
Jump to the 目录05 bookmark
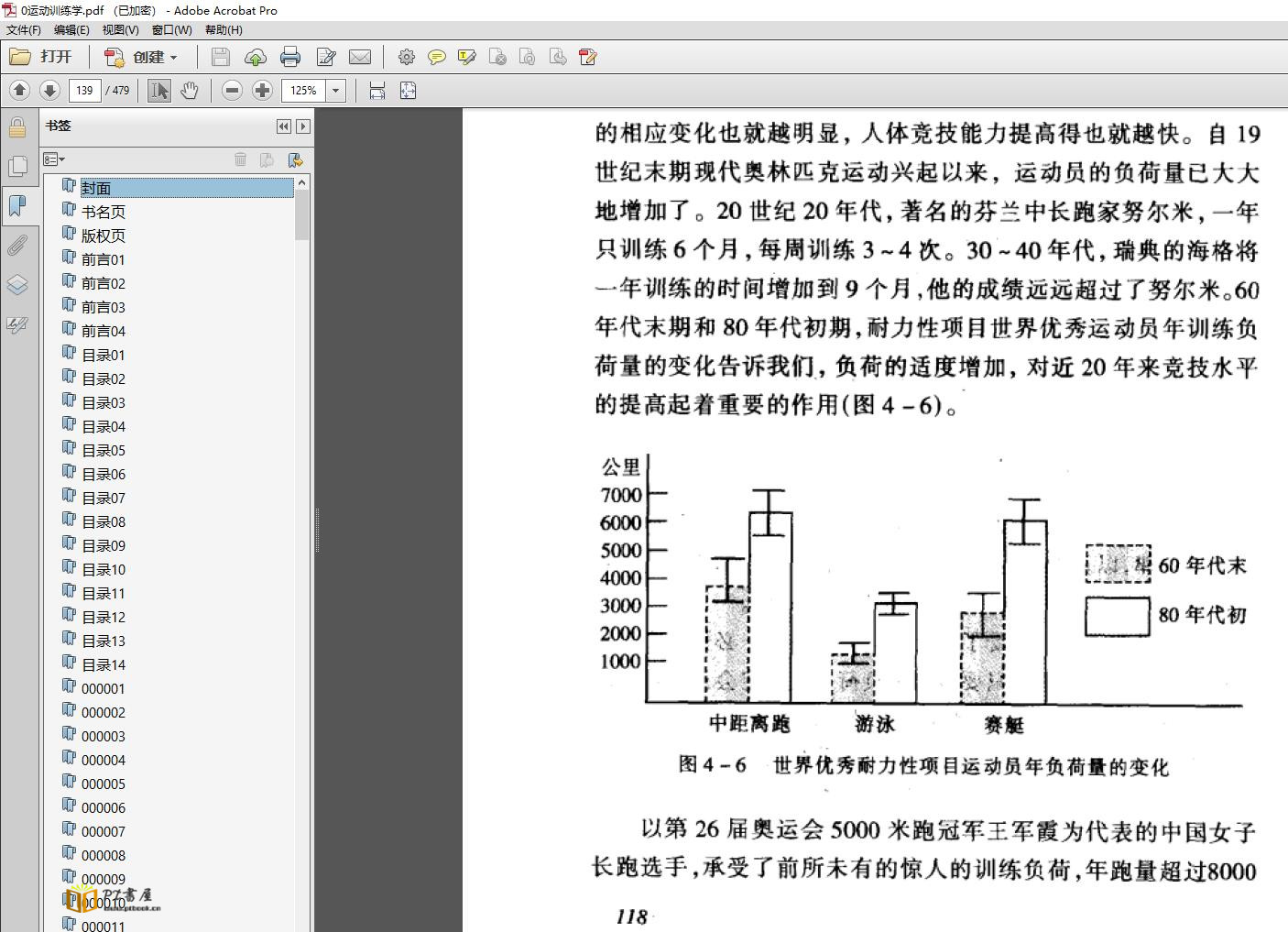click(104, 450)
